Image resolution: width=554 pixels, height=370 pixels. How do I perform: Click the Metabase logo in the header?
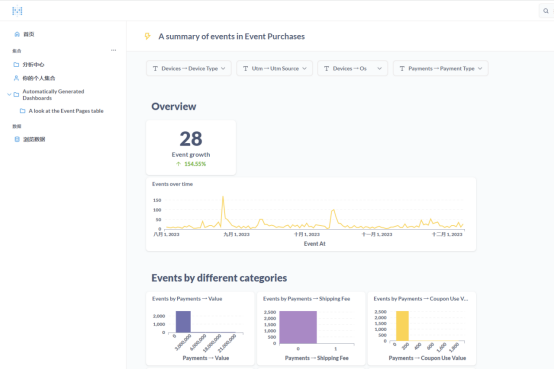(17, 11)
